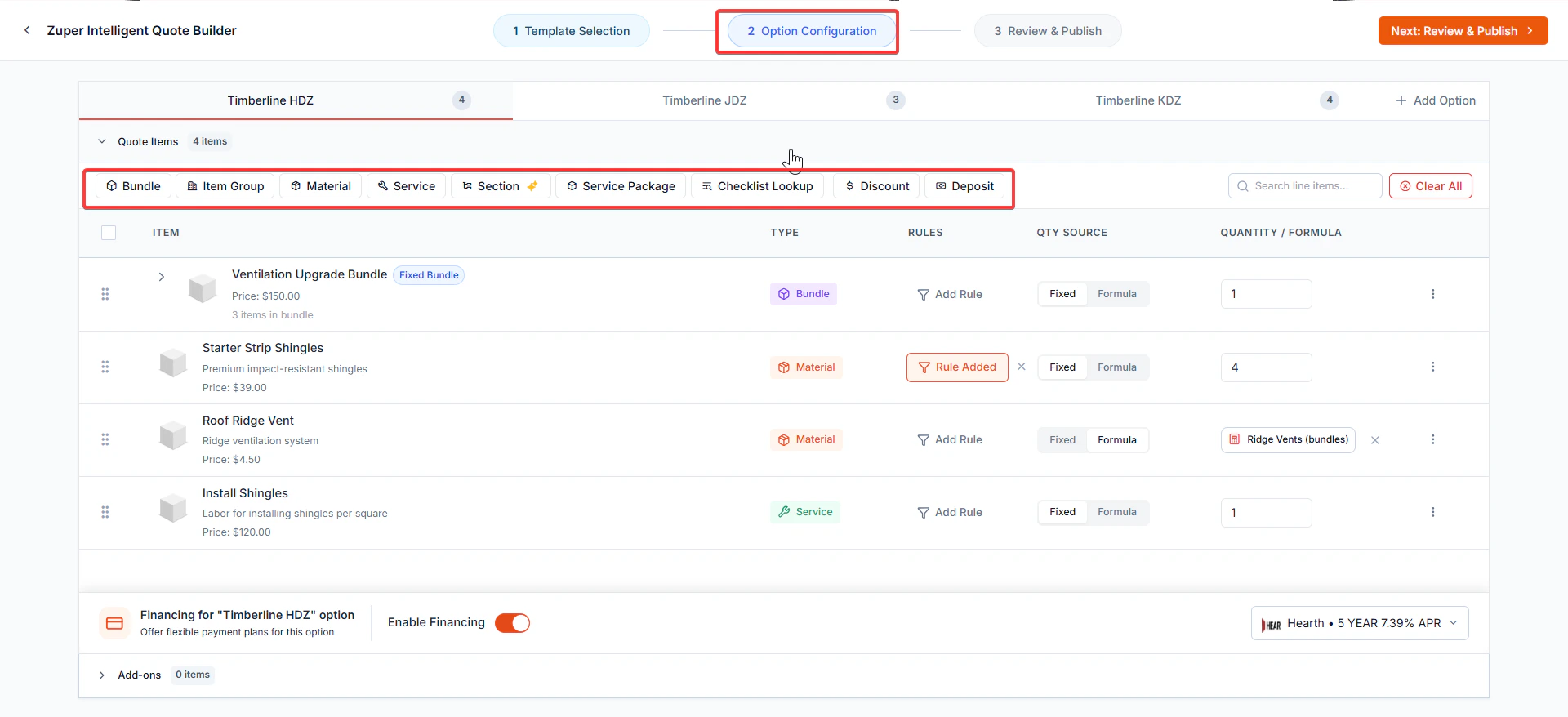Set Install Shingles quantity to Formula

pos(1117,512)
